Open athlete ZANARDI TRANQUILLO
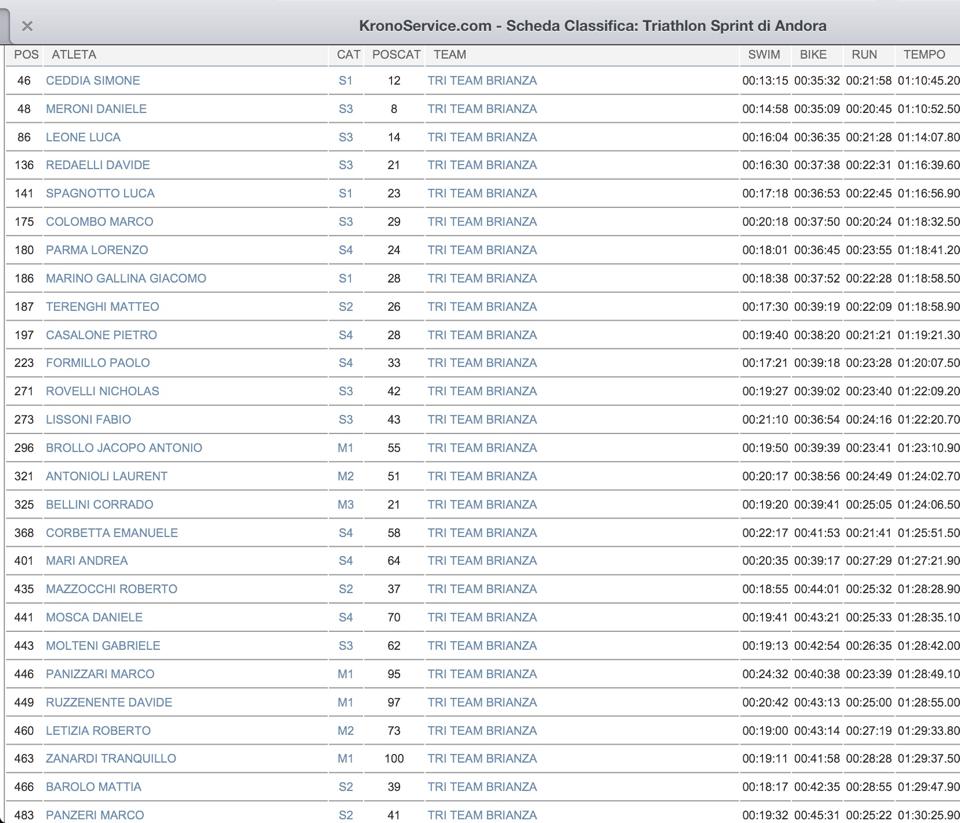The height and width of the screenshot is (823, 960). pos(111,759)
